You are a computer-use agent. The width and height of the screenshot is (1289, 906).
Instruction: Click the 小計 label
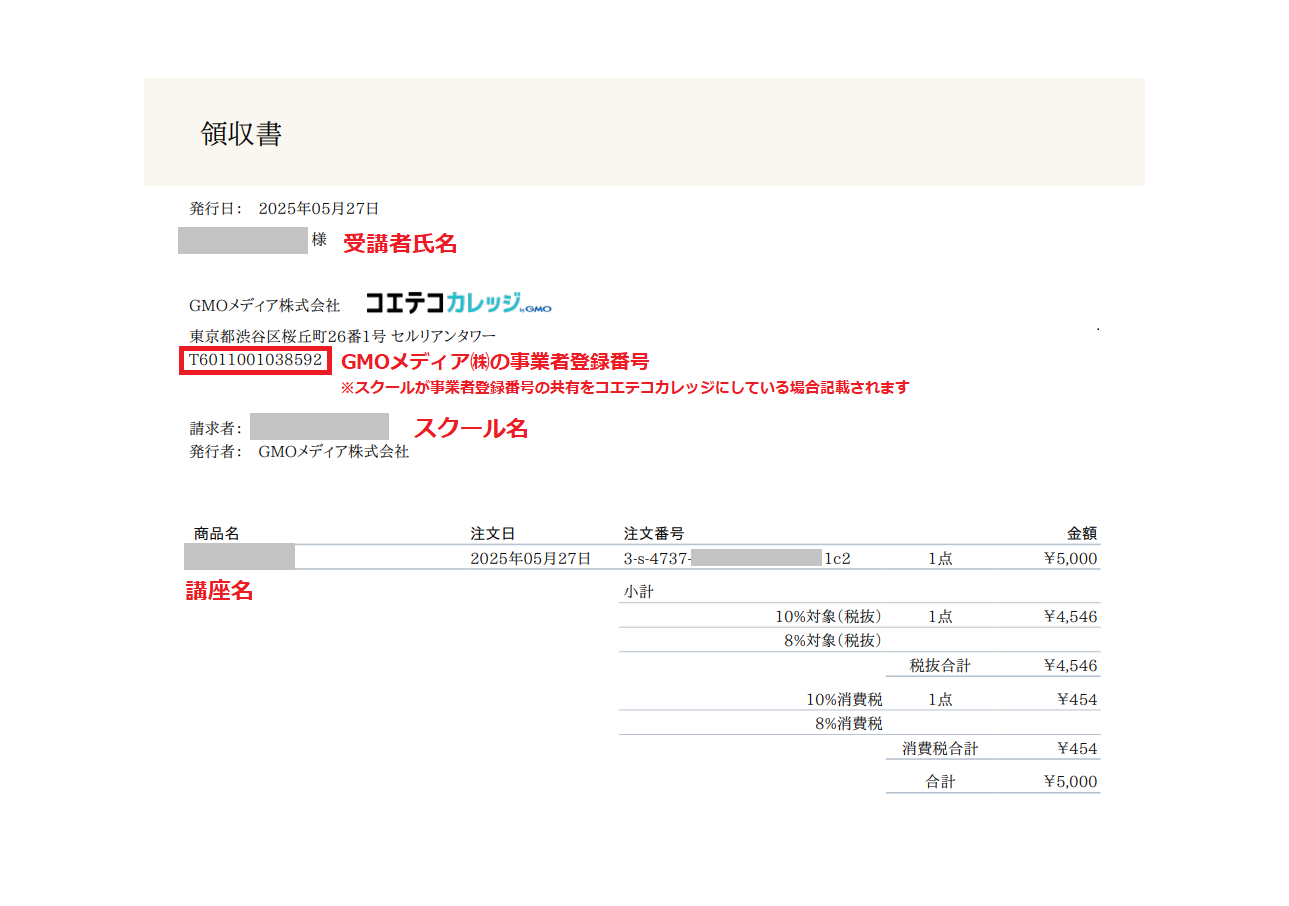click(639, 591)
